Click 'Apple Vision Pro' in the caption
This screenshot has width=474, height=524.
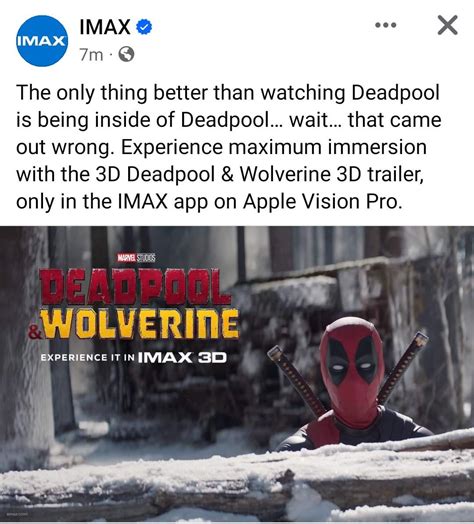[x=323, y=202]
